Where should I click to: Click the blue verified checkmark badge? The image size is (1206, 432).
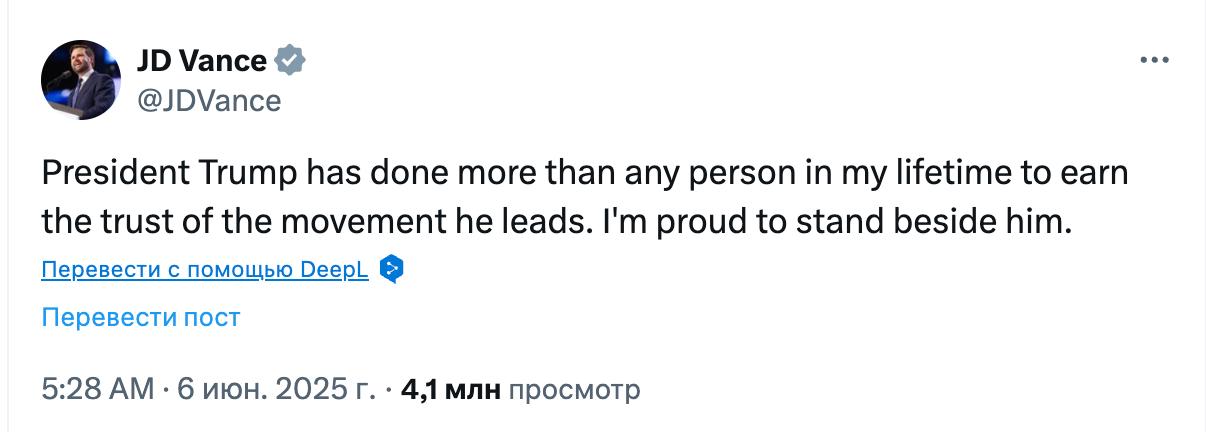tap(290, 60)
